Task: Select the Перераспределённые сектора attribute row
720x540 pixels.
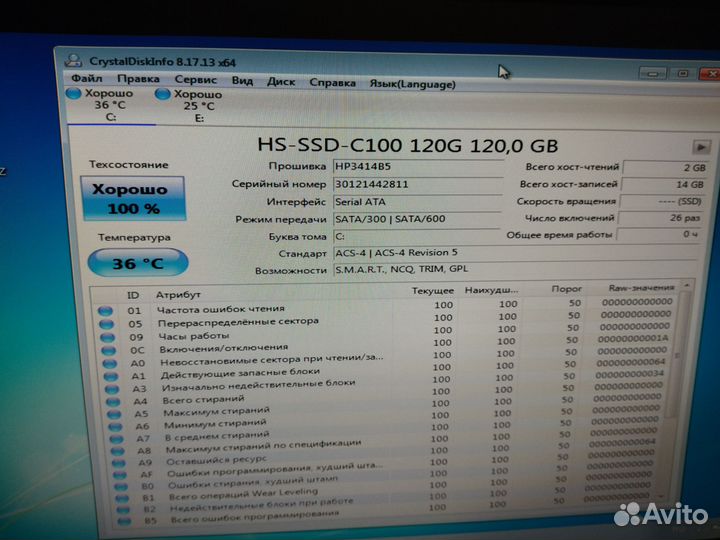Action: (385, 320)
